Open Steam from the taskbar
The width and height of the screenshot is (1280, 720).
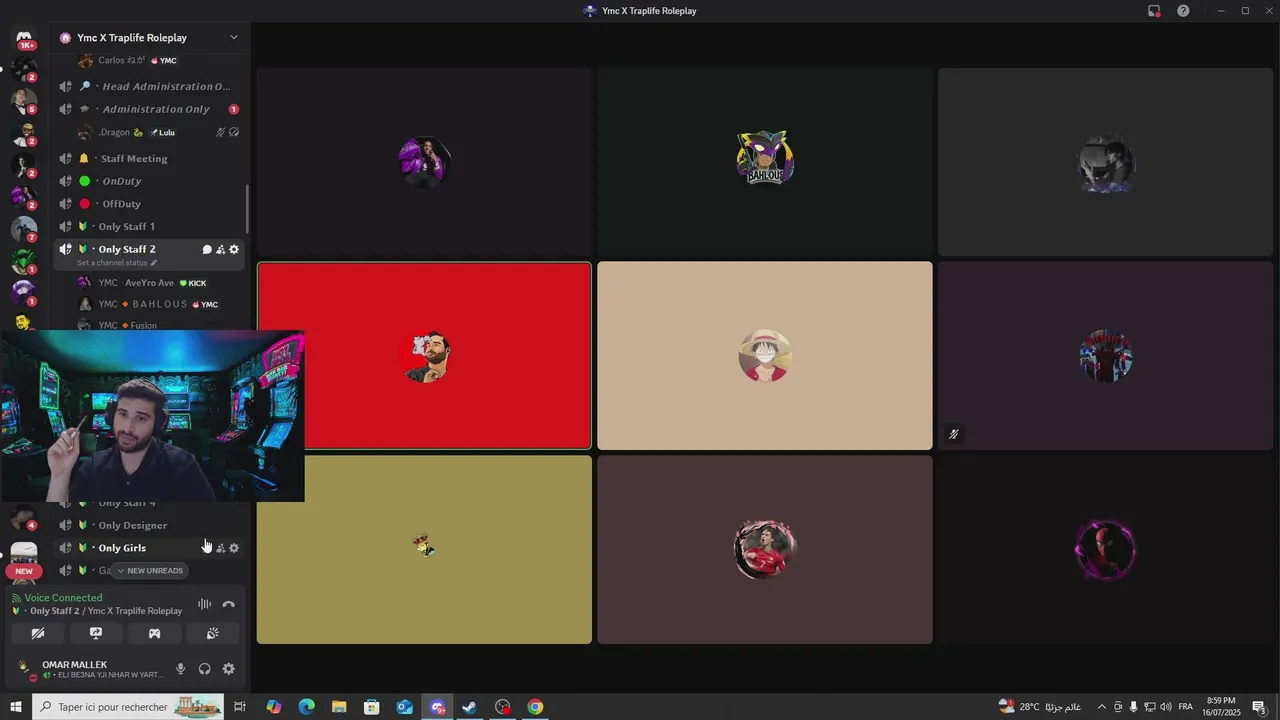pos(469,707)
